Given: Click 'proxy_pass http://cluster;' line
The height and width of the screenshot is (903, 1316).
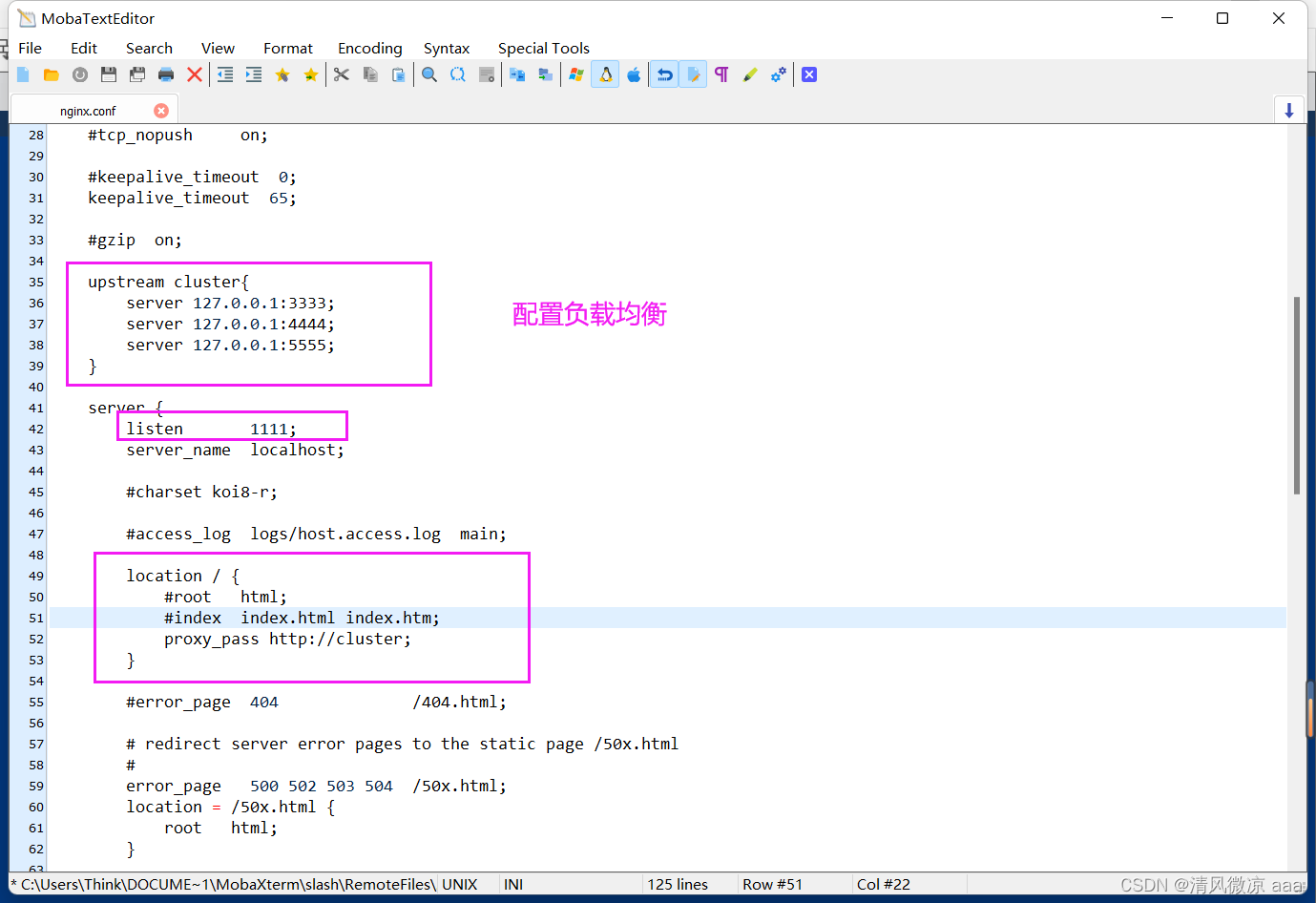Looking at the screenshot, I should click(288, 639).
